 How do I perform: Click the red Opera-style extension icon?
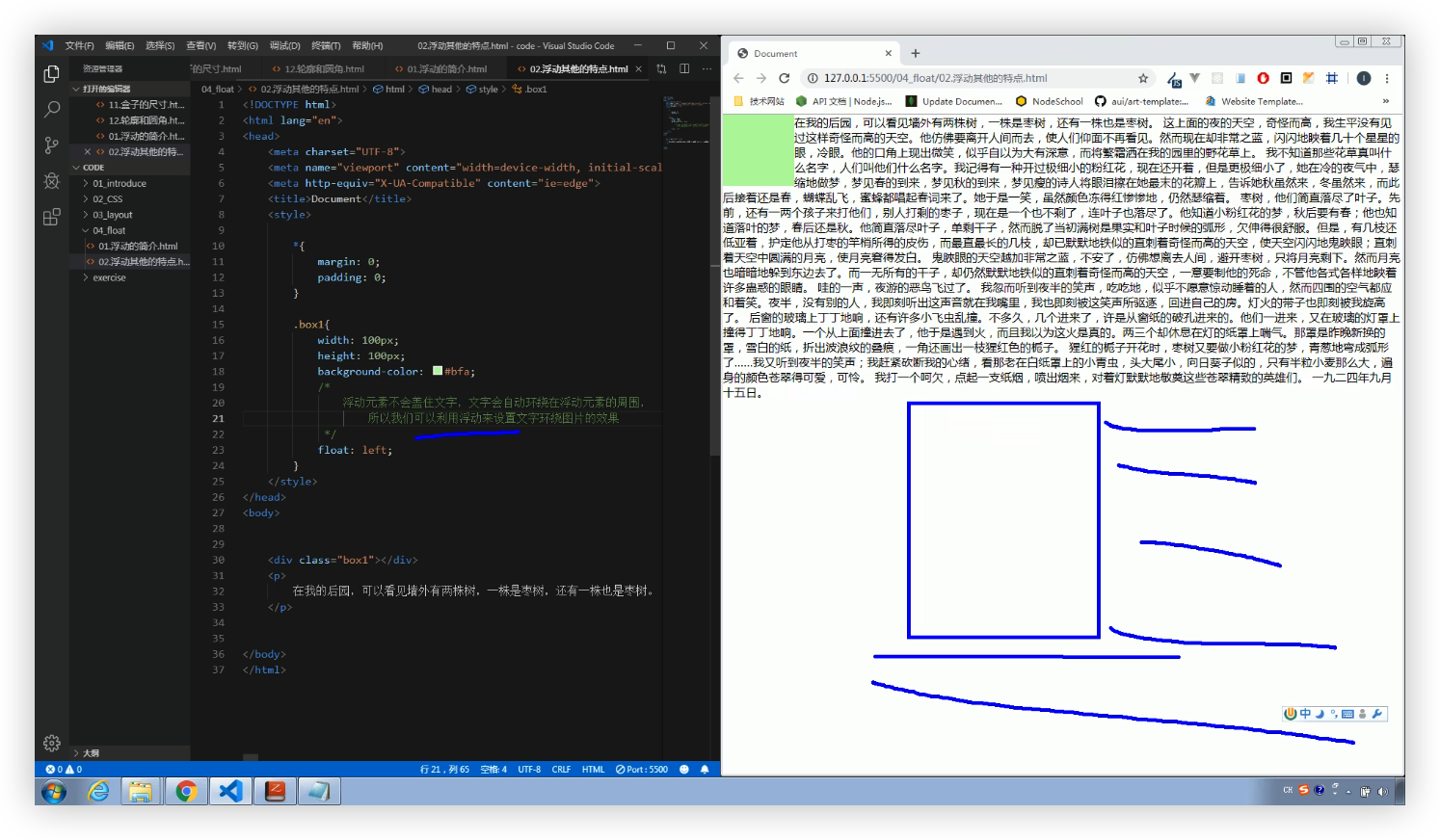[1263, 78]
